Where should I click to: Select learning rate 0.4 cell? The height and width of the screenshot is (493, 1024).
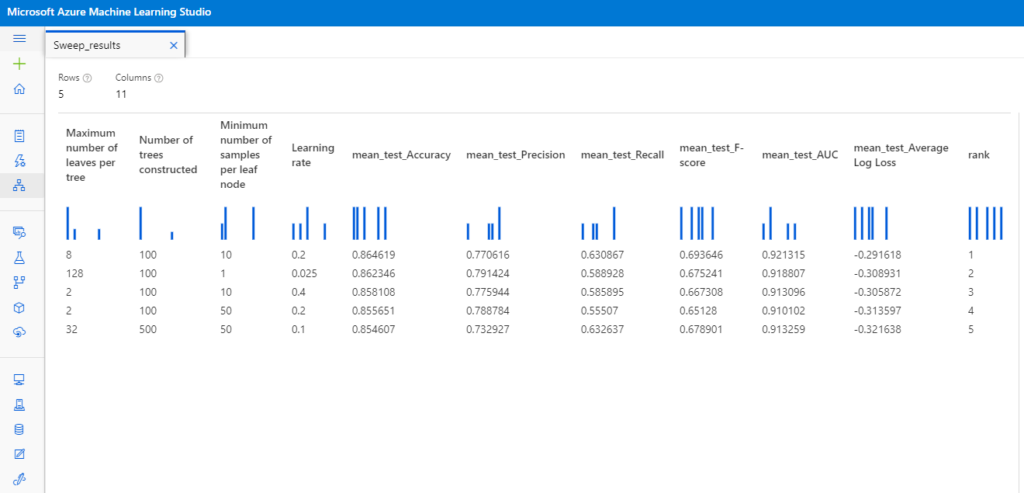pyautogui.click(x=298, y=292)
